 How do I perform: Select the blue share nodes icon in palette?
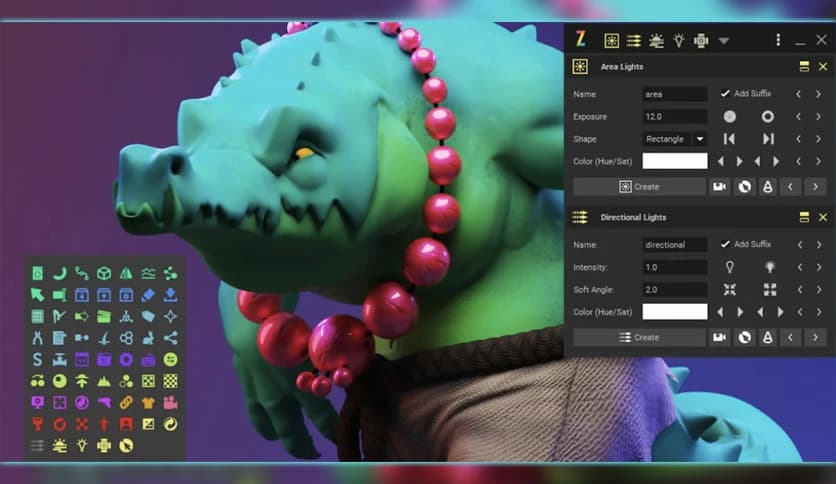tap(171, 338)
